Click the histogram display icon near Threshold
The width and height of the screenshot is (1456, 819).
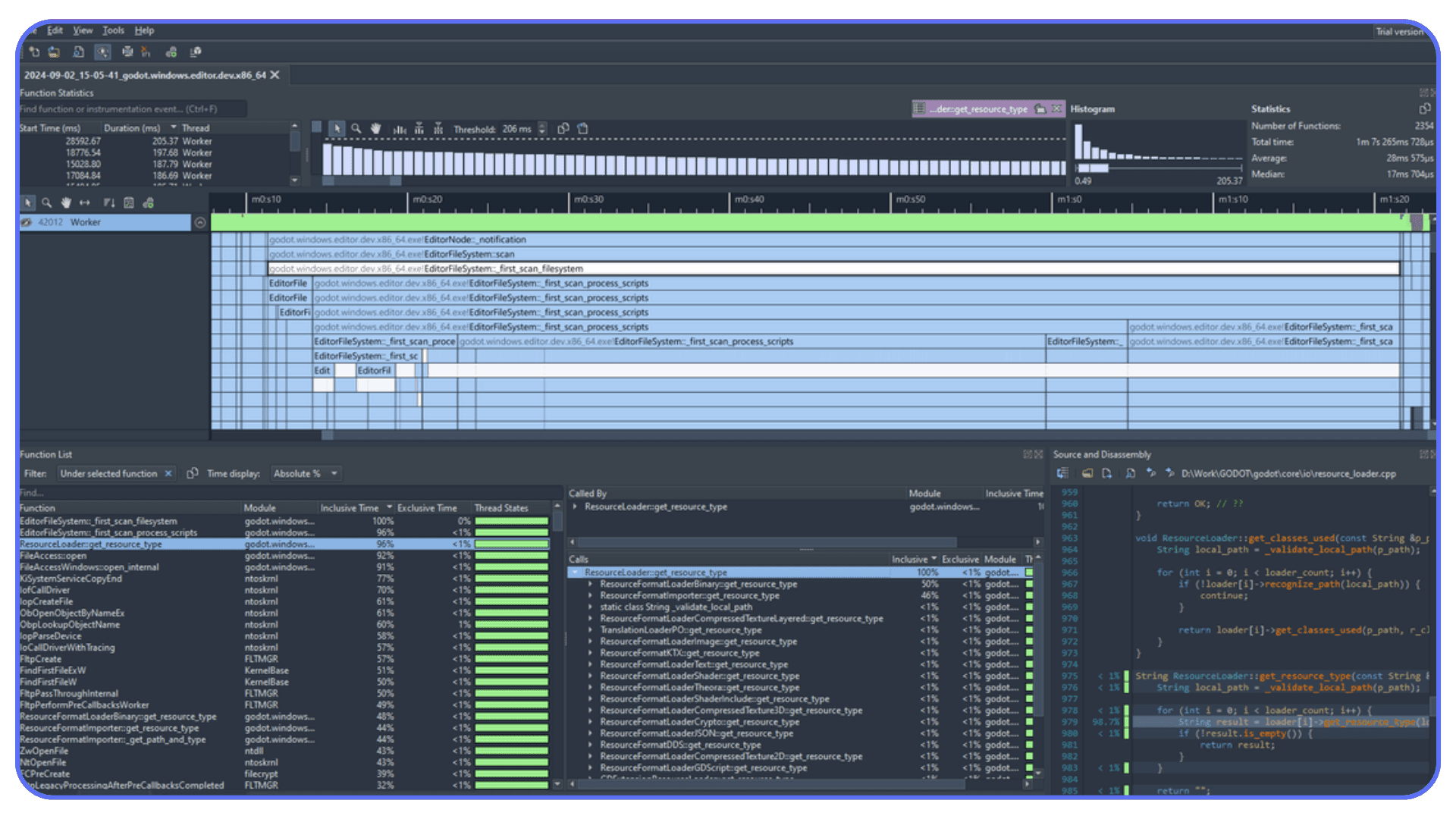(400, 128)
